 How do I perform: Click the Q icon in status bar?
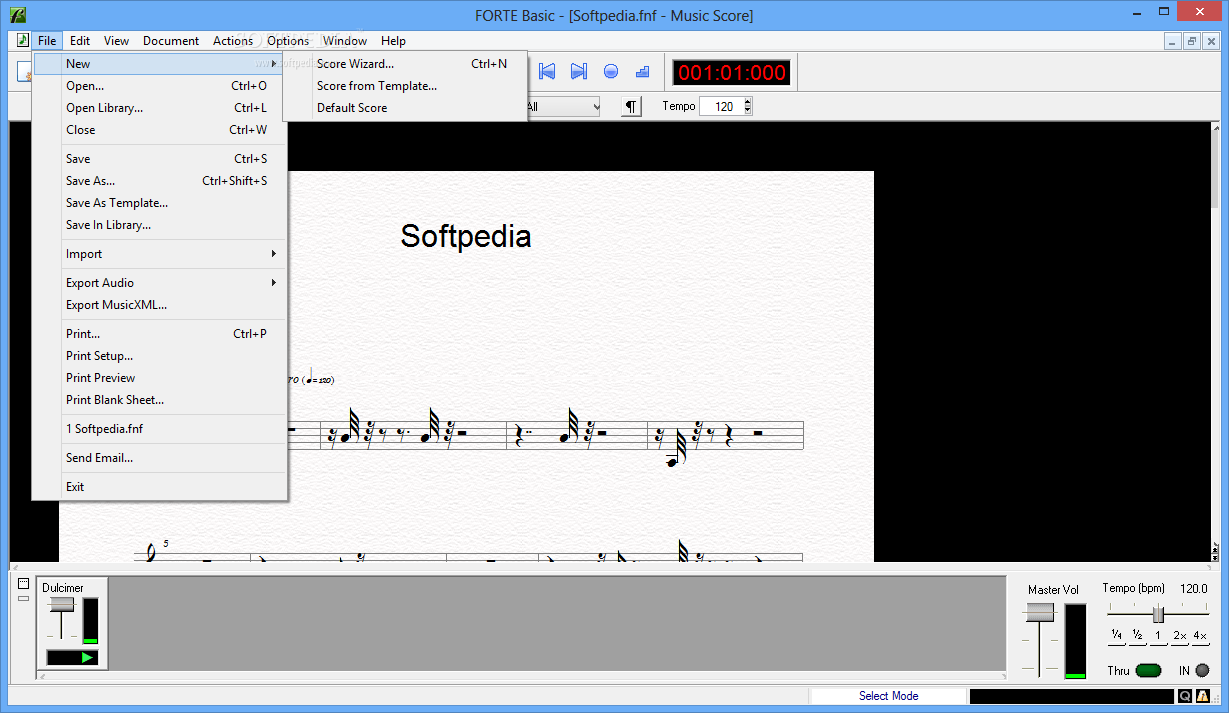[1185, 696]
